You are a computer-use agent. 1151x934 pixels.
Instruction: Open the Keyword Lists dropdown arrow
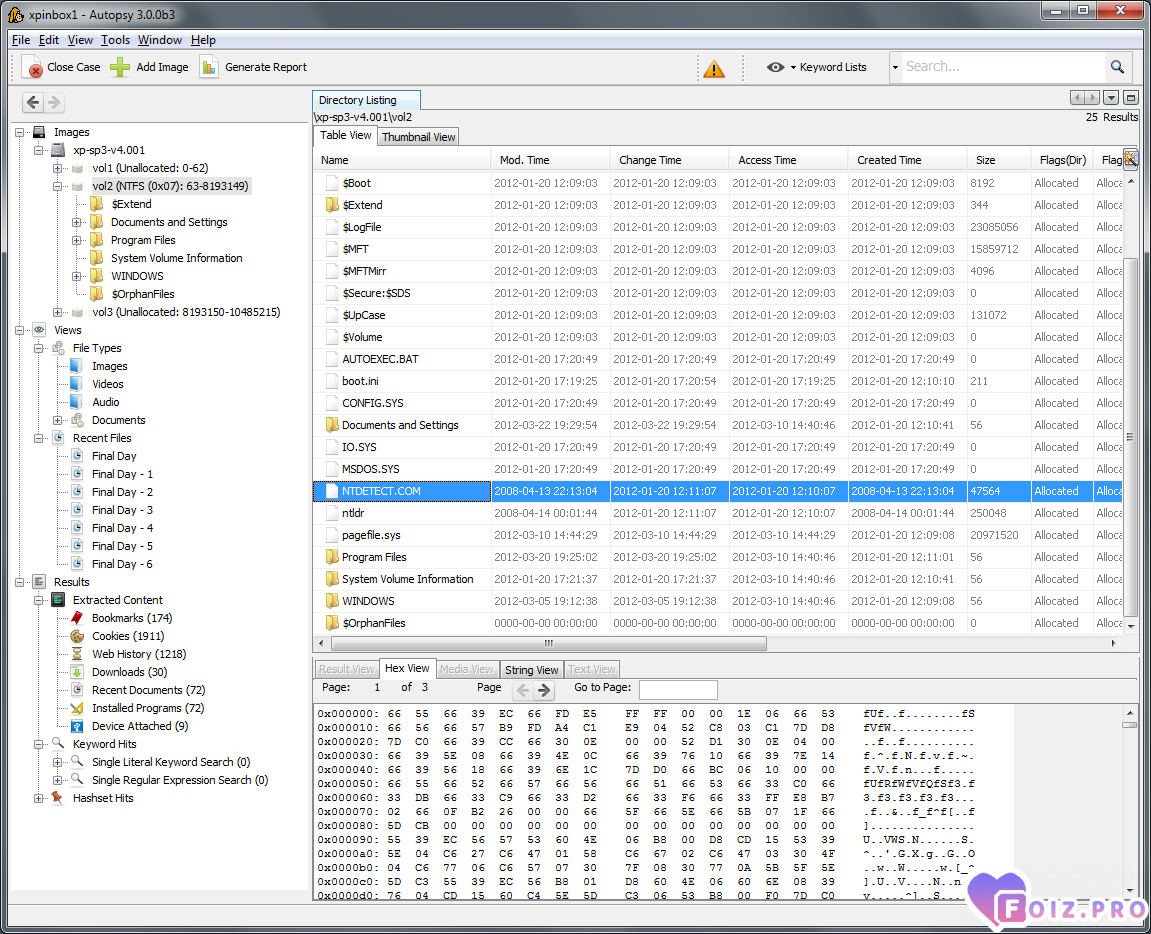point(794,68)
